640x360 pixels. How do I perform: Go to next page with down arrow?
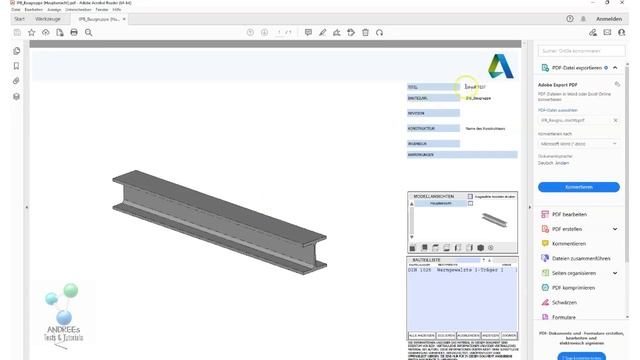264,32
